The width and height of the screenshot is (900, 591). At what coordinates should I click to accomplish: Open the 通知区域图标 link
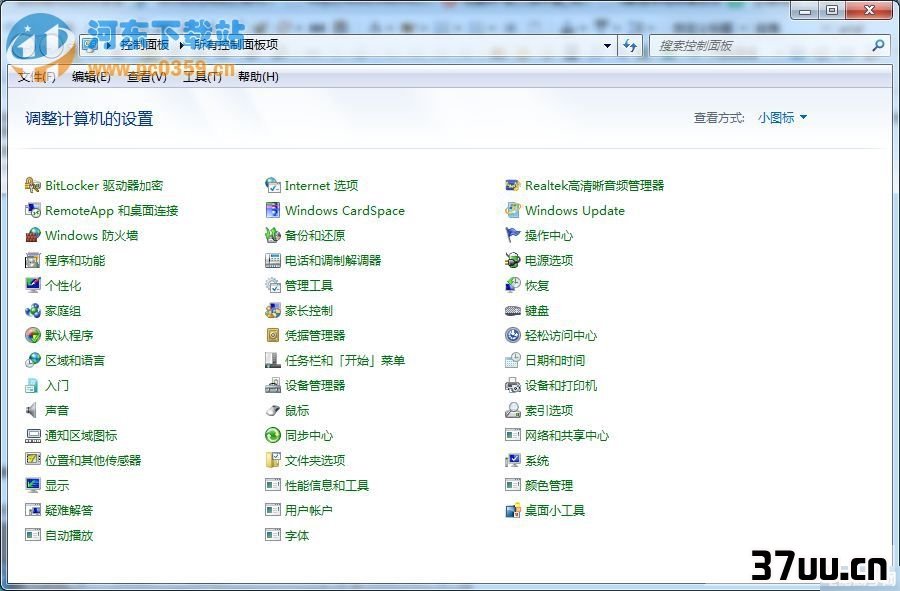click(x=81, y=436)
